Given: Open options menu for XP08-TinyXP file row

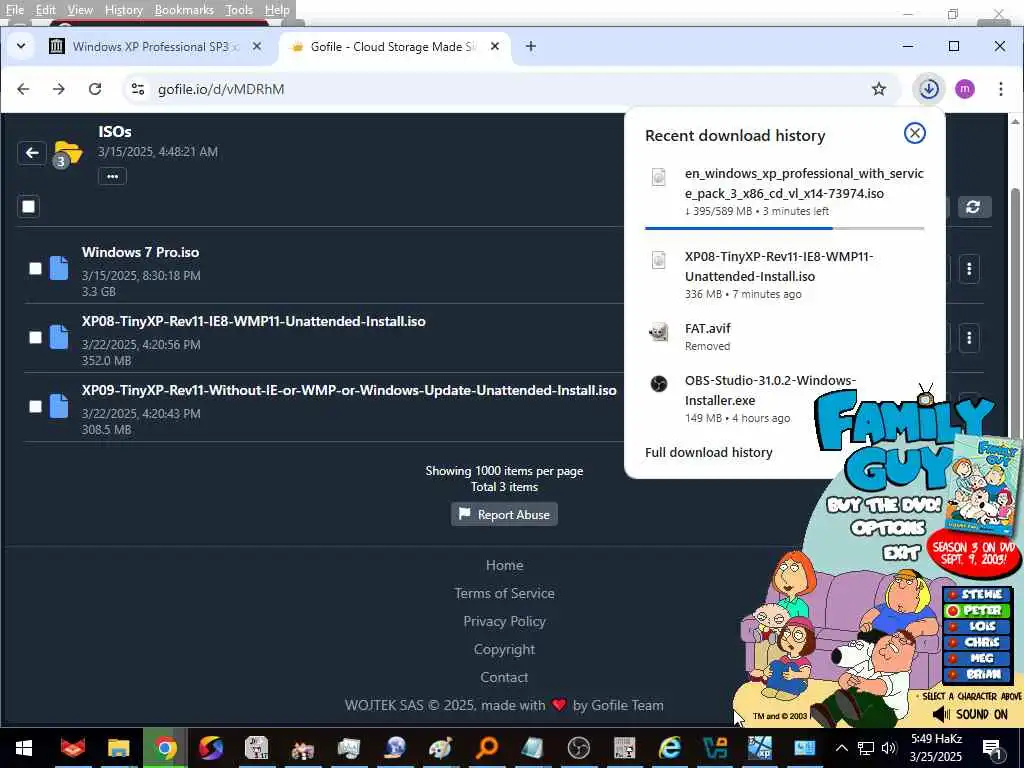Looking at the screenshot, I should point(969,338).
